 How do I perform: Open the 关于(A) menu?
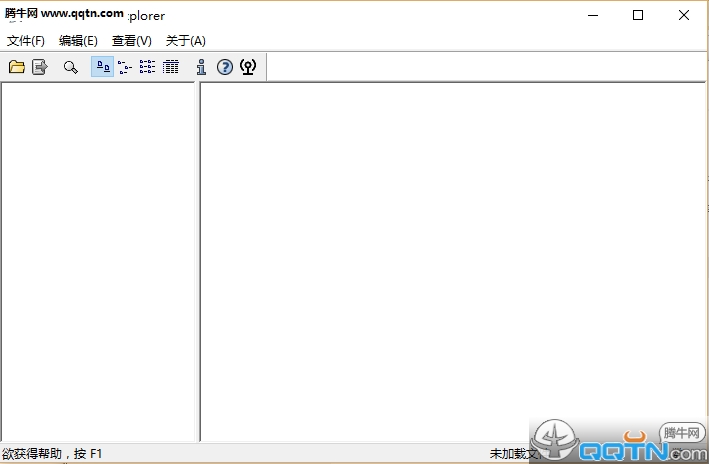(185, 41)
